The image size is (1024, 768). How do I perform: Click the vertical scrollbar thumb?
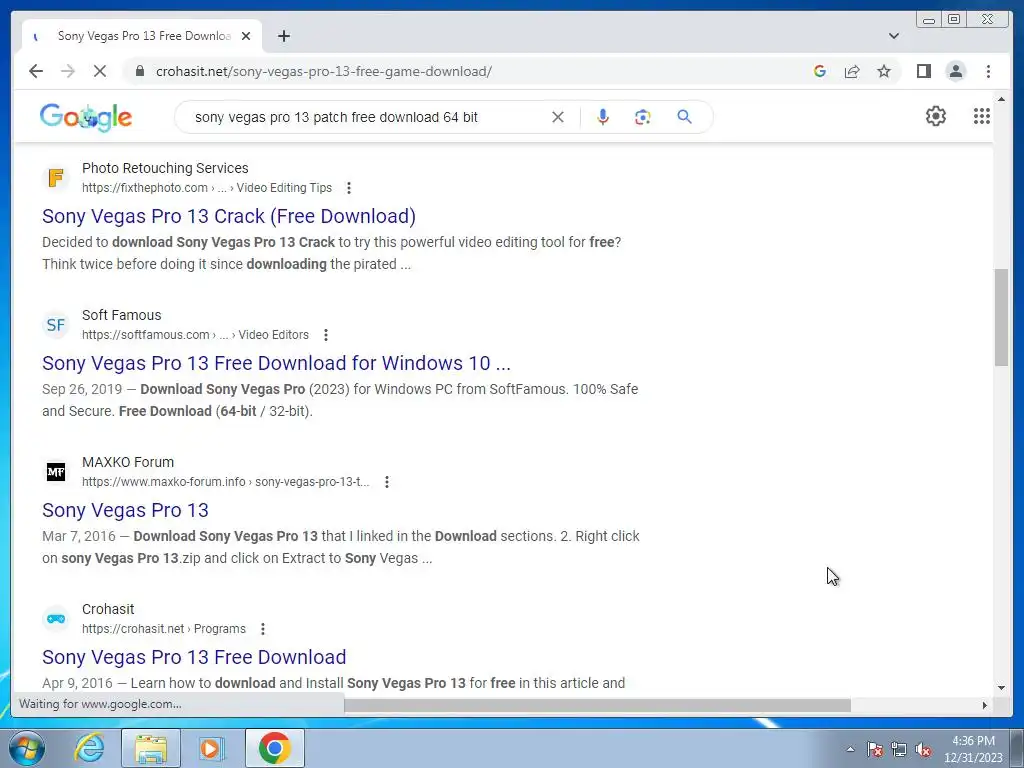[x=1001, y=317]
